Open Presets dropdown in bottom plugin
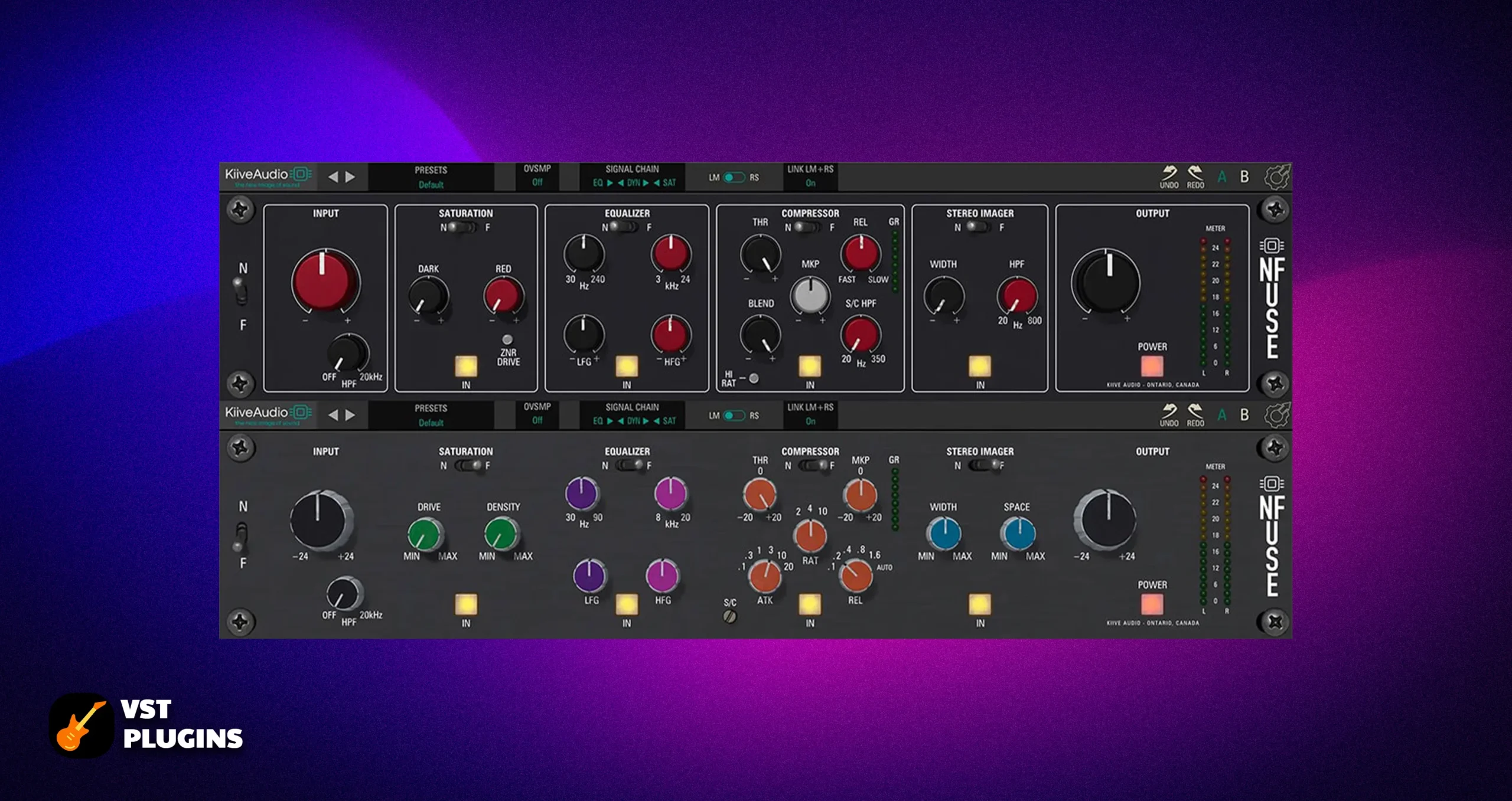 431,416
